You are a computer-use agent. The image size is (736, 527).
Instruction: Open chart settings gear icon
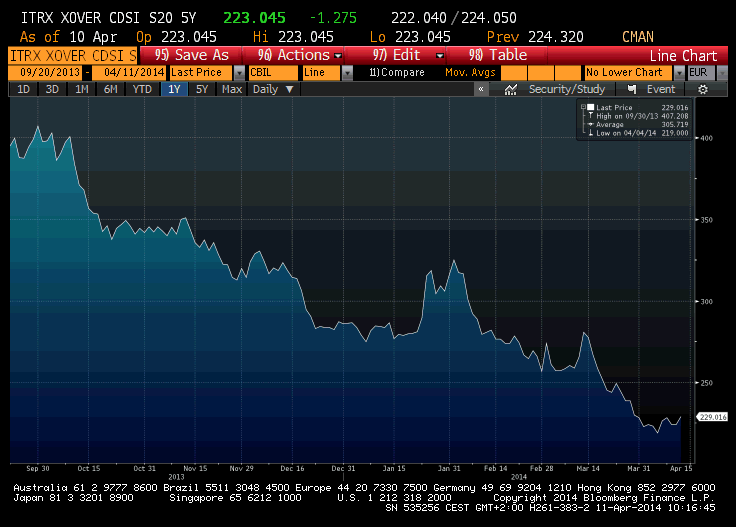tap(703, 89)
